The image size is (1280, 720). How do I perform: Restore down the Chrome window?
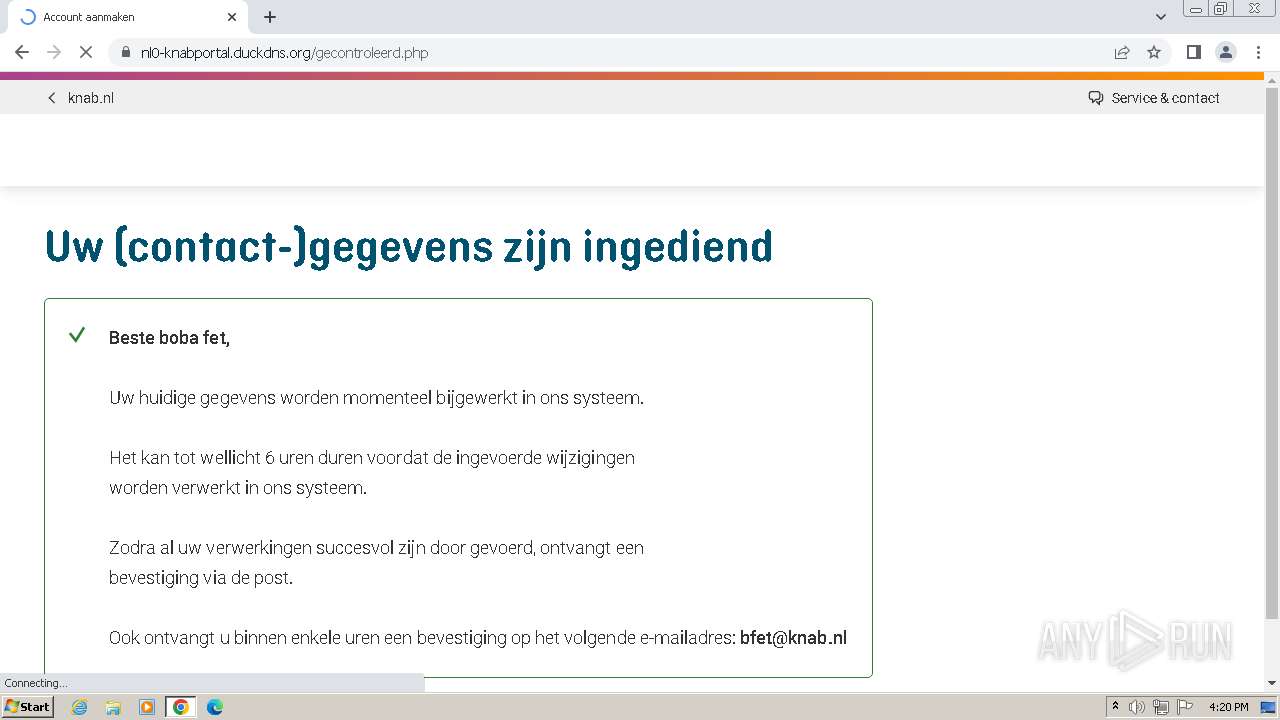[1221, 9]
